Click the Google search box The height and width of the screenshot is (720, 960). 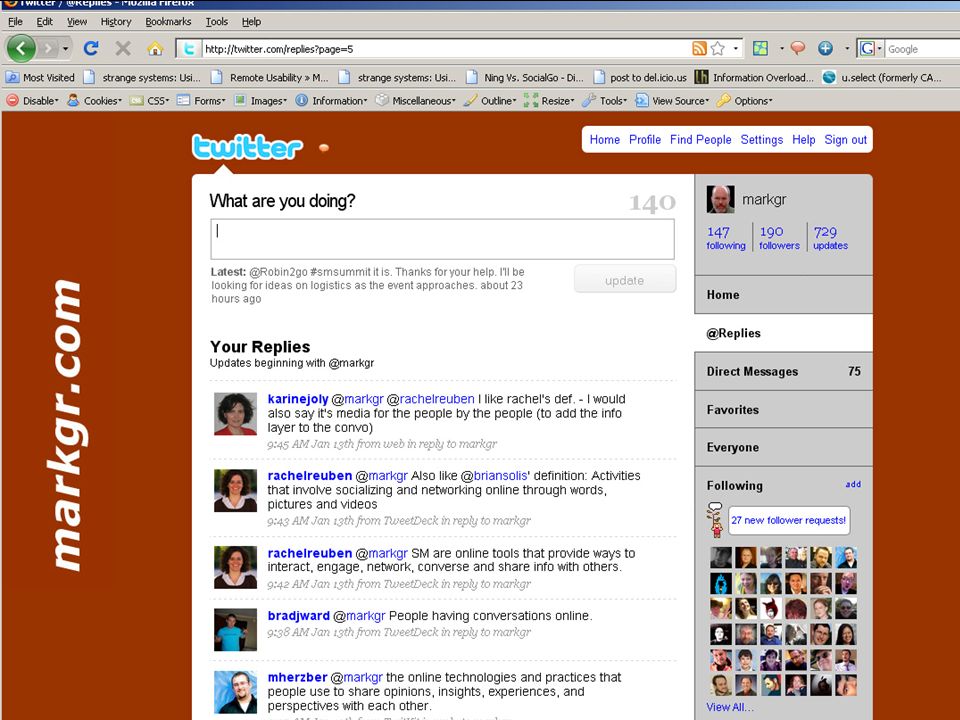coord(922,49)
